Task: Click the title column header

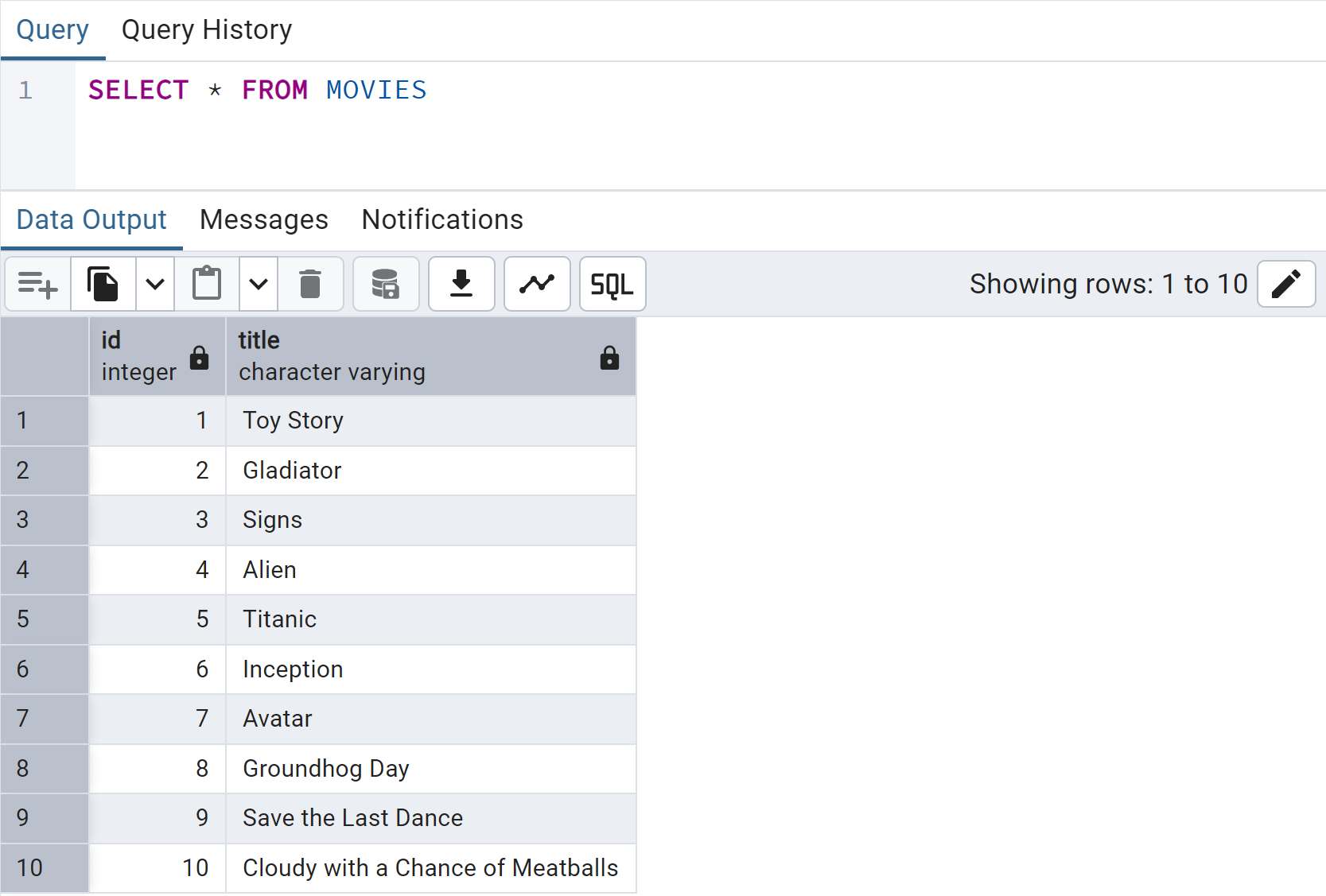Action: [x=431, y=357]
